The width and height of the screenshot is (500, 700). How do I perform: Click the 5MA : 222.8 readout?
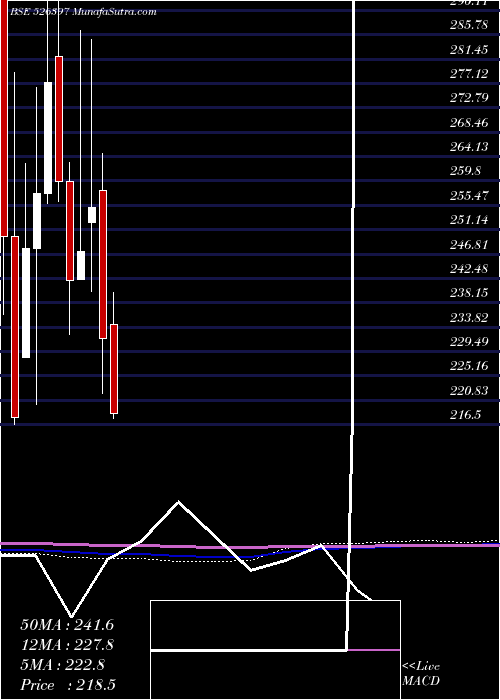63,665
